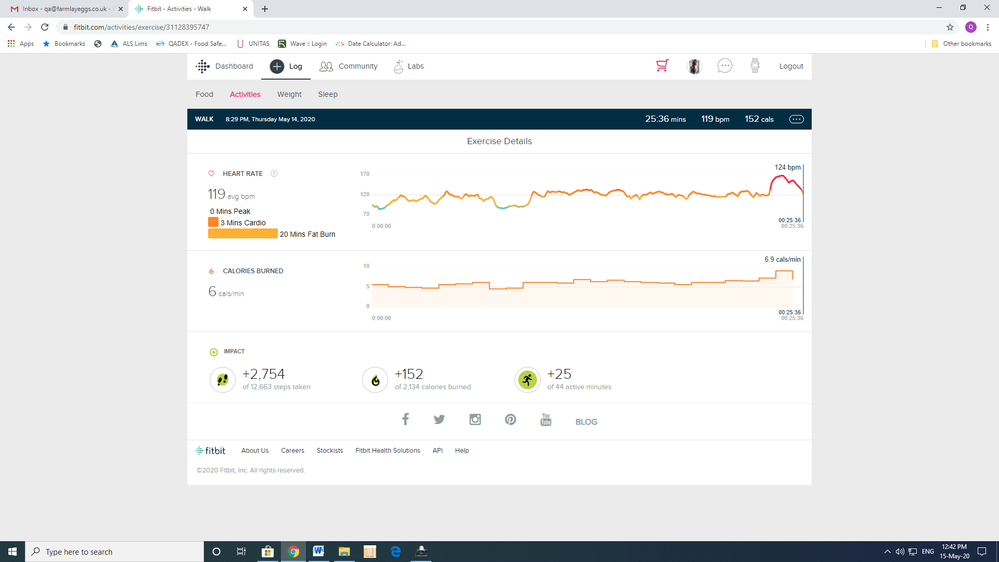The width and height of the screenshot is (999, 562).
Task: Open the UNITAS bookmark
Action: [x=253, y=44]
